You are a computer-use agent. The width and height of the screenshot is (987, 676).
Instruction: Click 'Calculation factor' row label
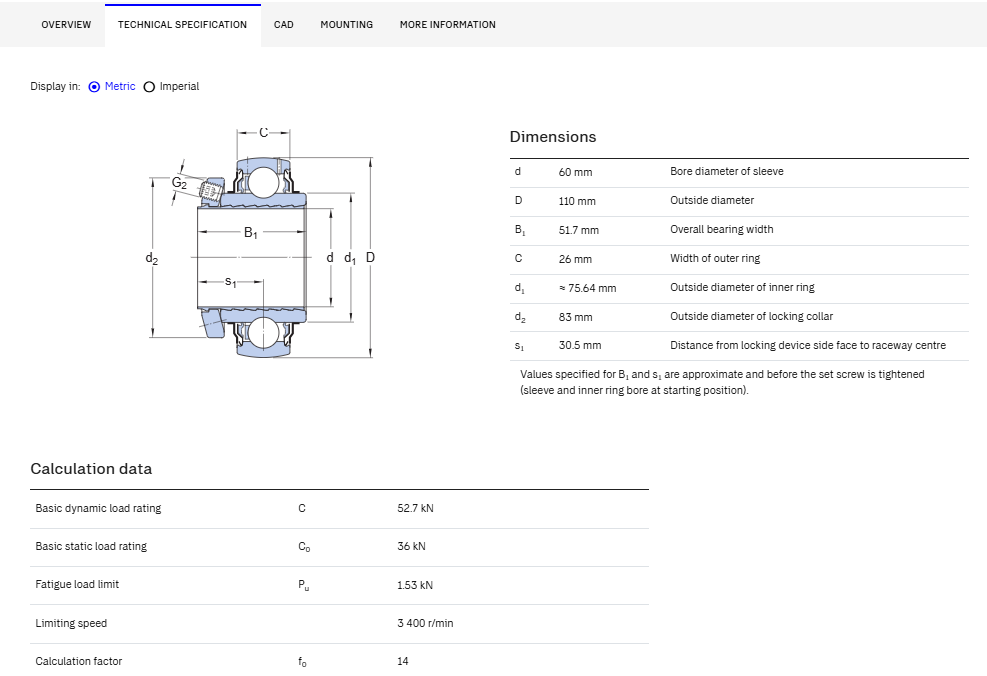point(79,661)
